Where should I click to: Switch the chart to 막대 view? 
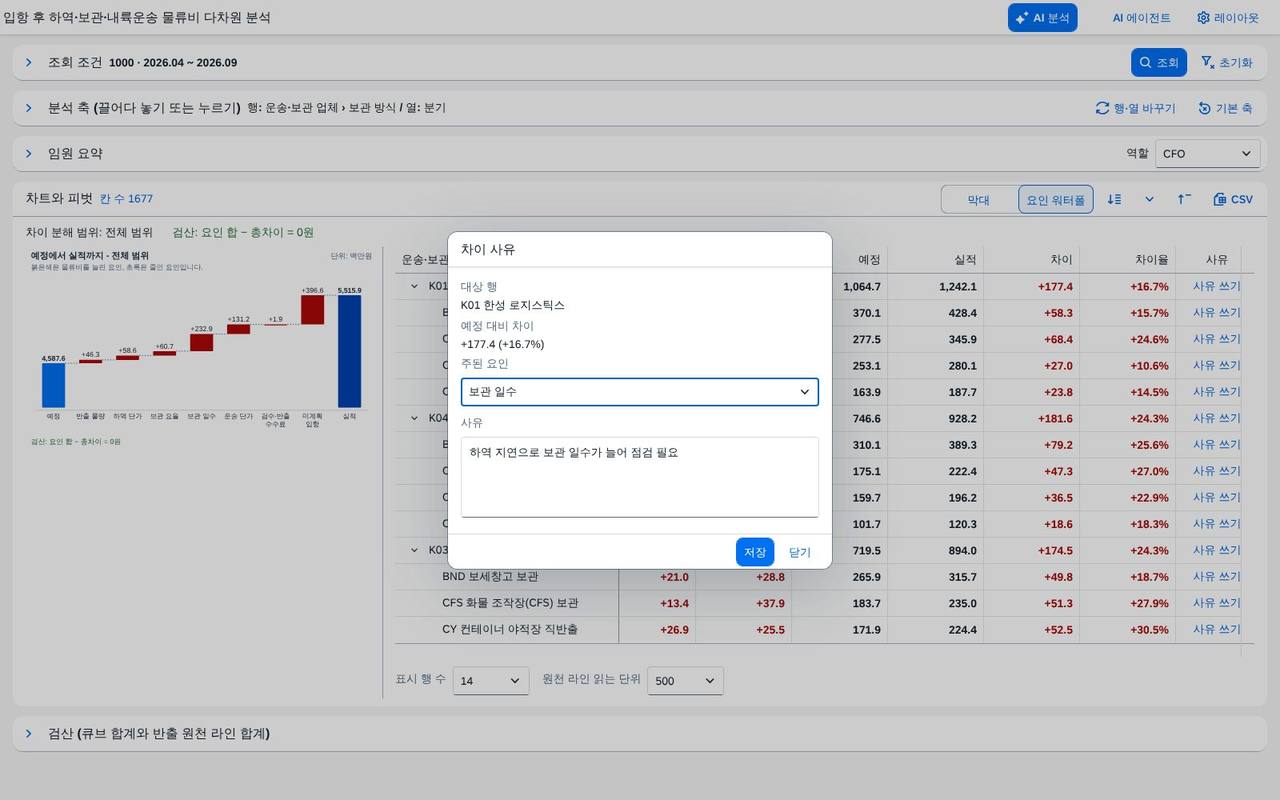point(979,199)
